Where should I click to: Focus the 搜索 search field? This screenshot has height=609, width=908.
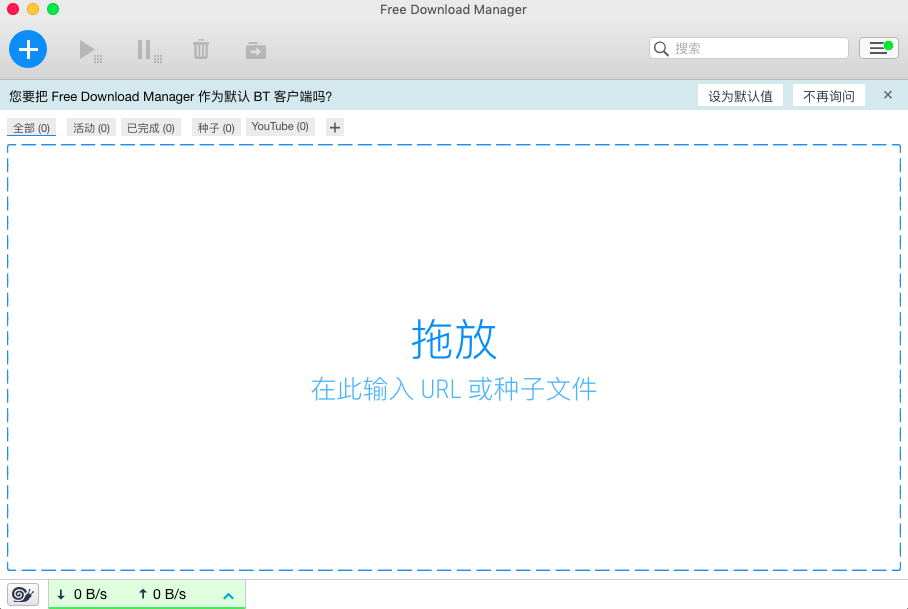(749, 48)
